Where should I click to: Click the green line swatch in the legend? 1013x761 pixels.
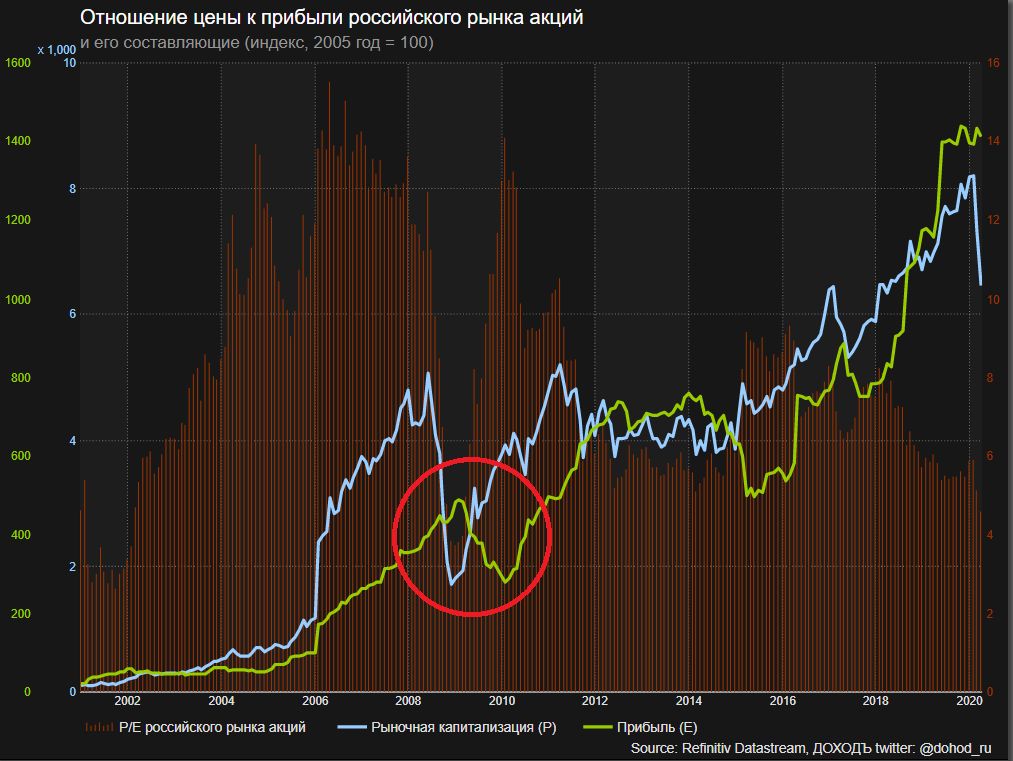(598, 727)
